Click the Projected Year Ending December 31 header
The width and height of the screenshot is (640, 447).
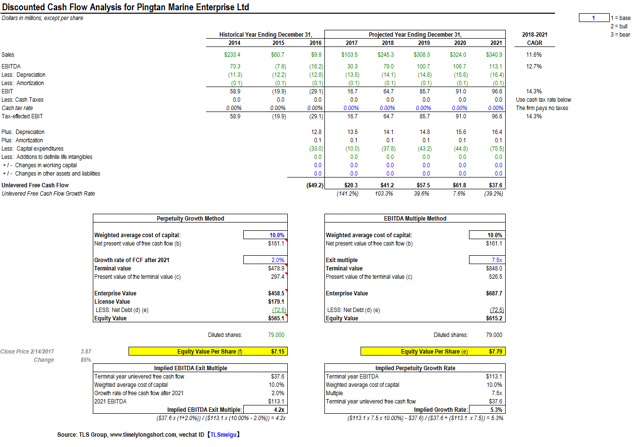[x=415, y=35]
